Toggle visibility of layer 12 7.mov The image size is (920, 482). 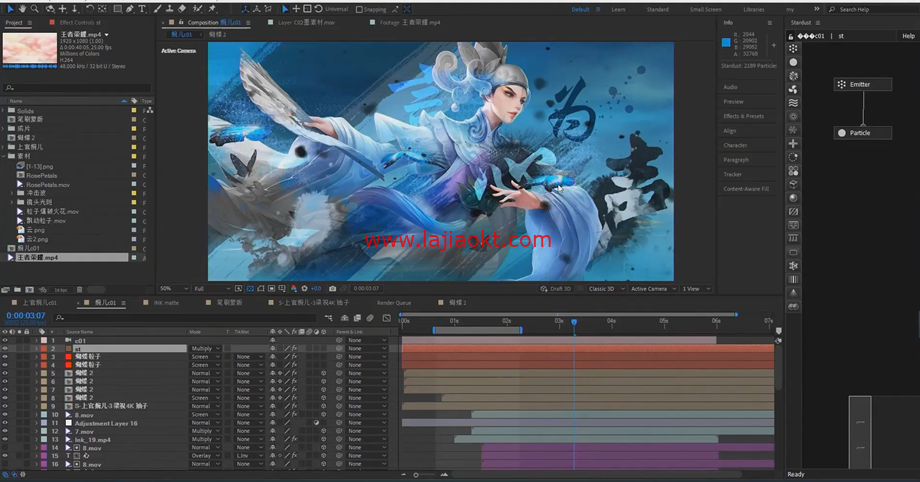point(5,431)
